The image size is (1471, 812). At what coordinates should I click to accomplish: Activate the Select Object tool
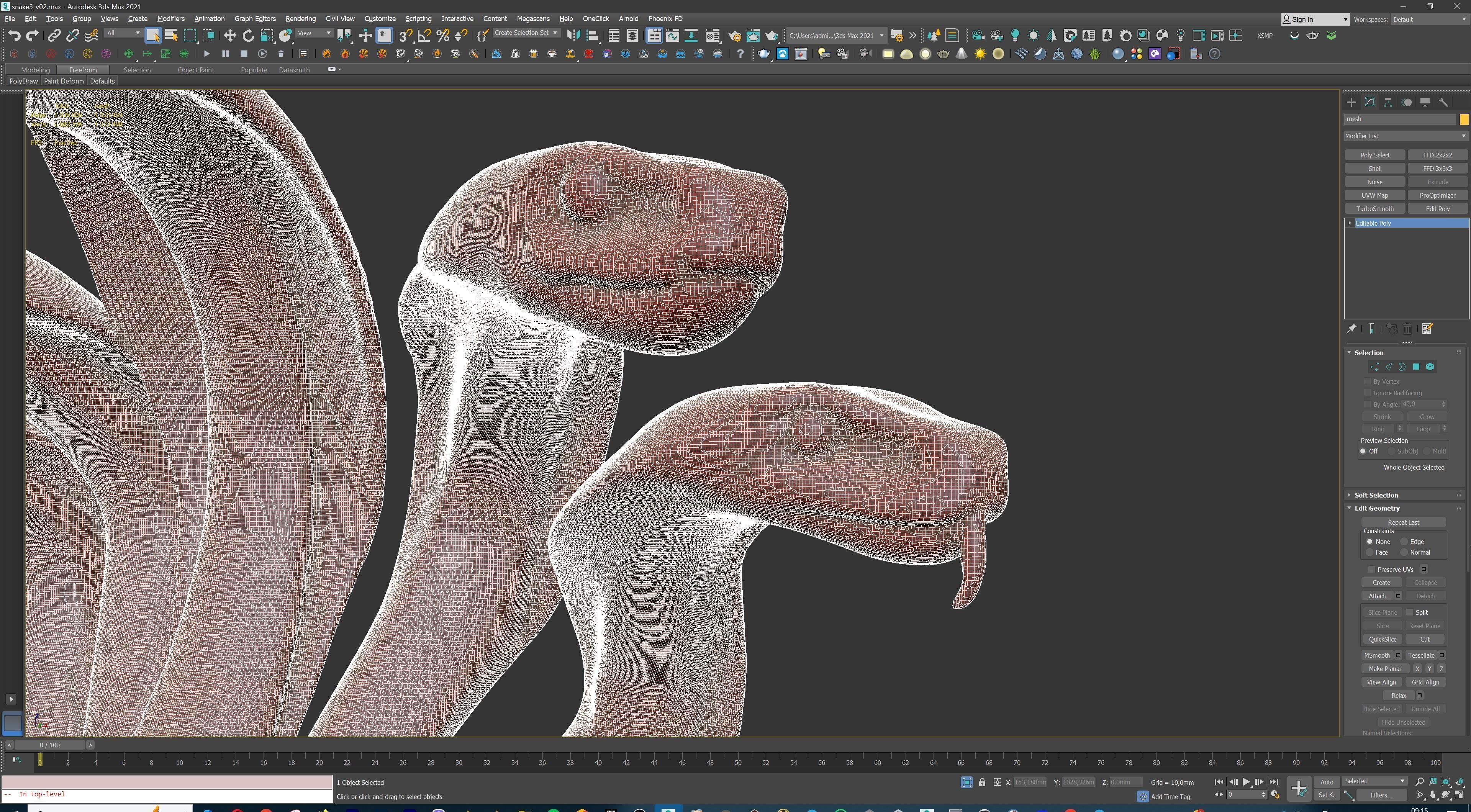click(x=152, y=35)
